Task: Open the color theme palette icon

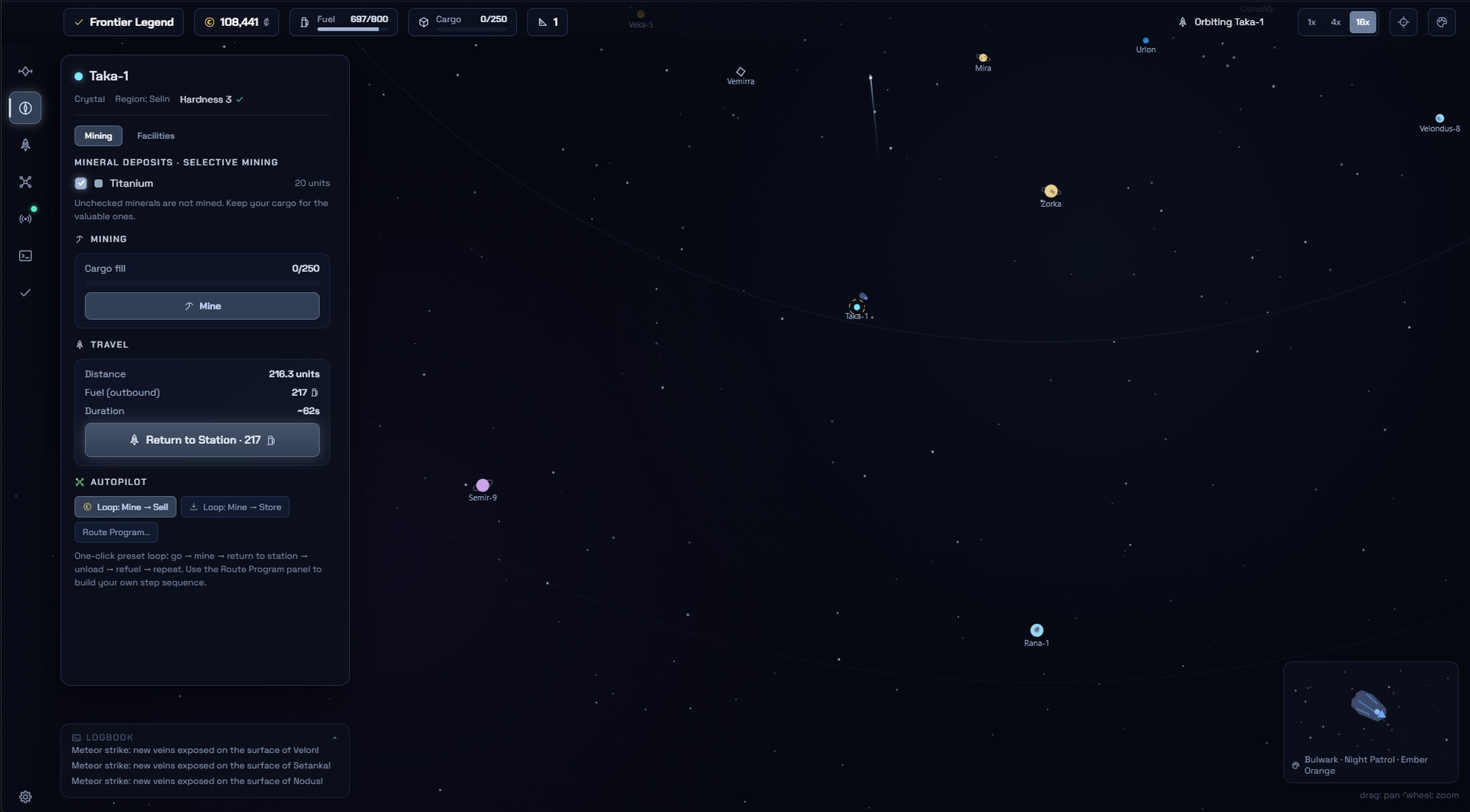Action: point(1442,22)
